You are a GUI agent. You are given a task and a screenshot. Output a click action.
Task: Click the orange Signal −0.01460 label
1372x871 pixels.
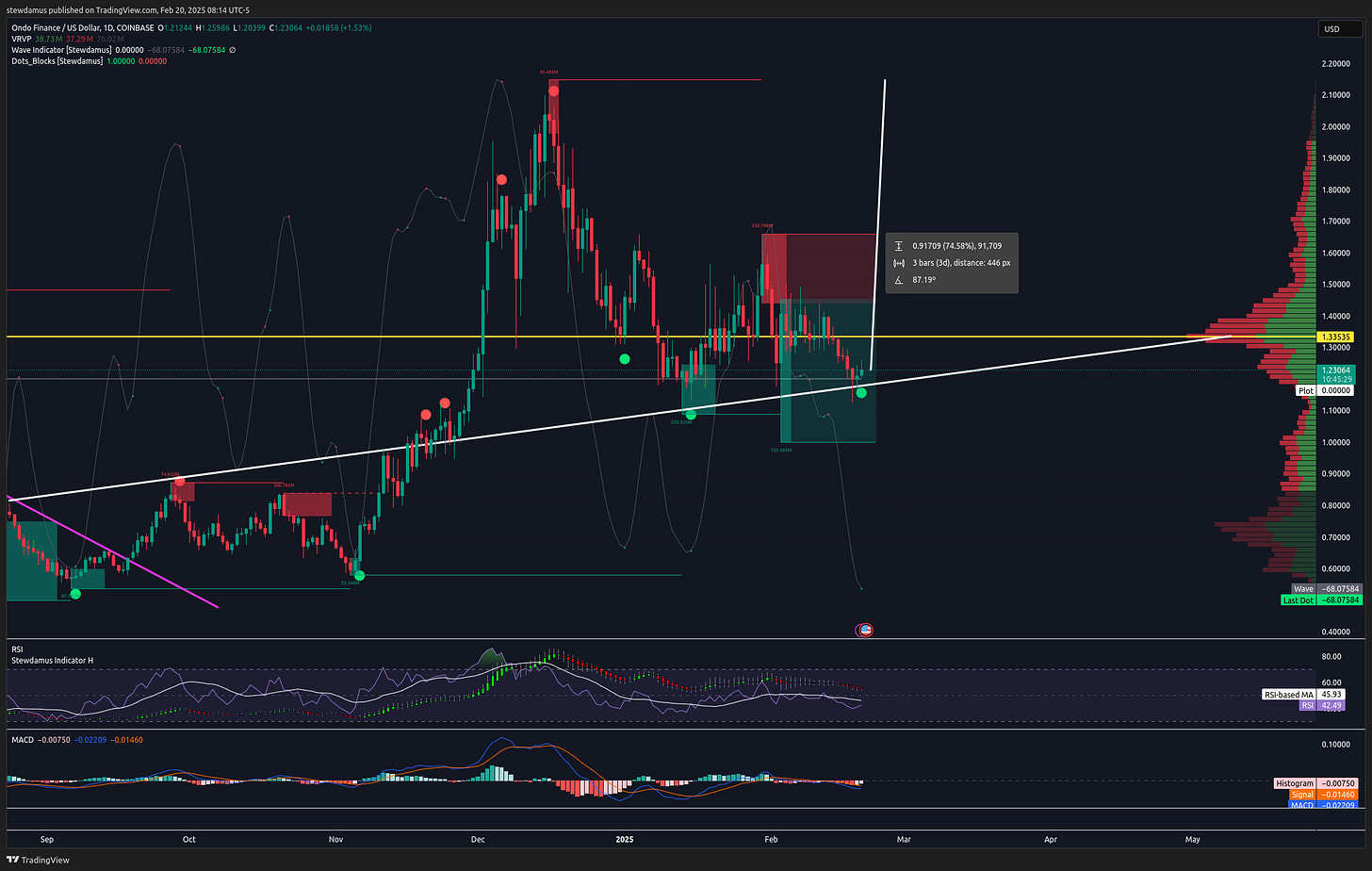point(1325,795)
